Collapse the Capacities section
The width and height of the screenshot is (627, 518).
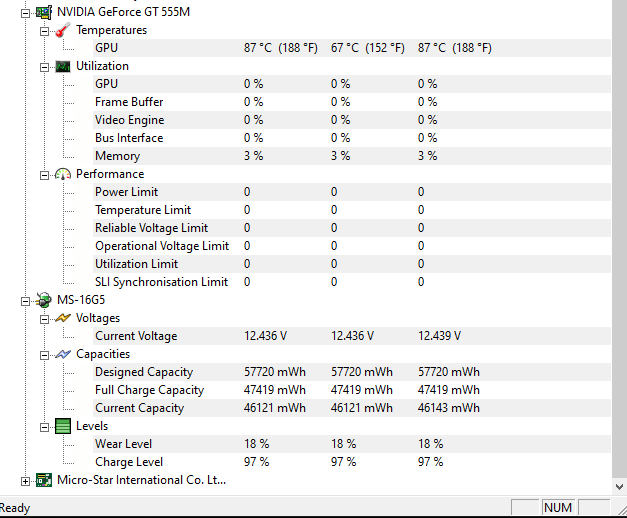click(44, 354)
